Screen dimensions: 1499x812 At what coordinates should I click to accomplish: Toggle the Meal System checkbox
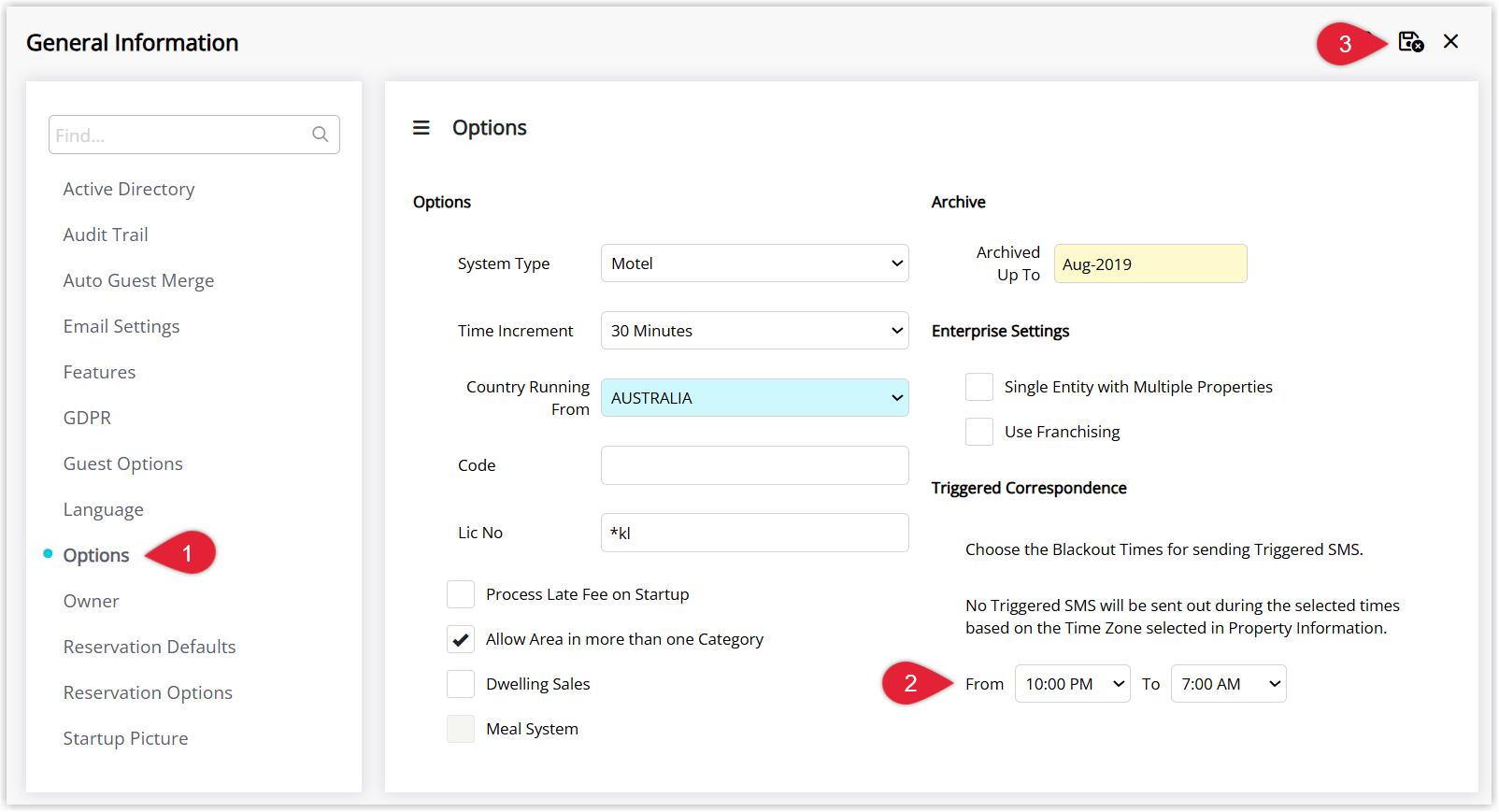[x=461, y=729]
